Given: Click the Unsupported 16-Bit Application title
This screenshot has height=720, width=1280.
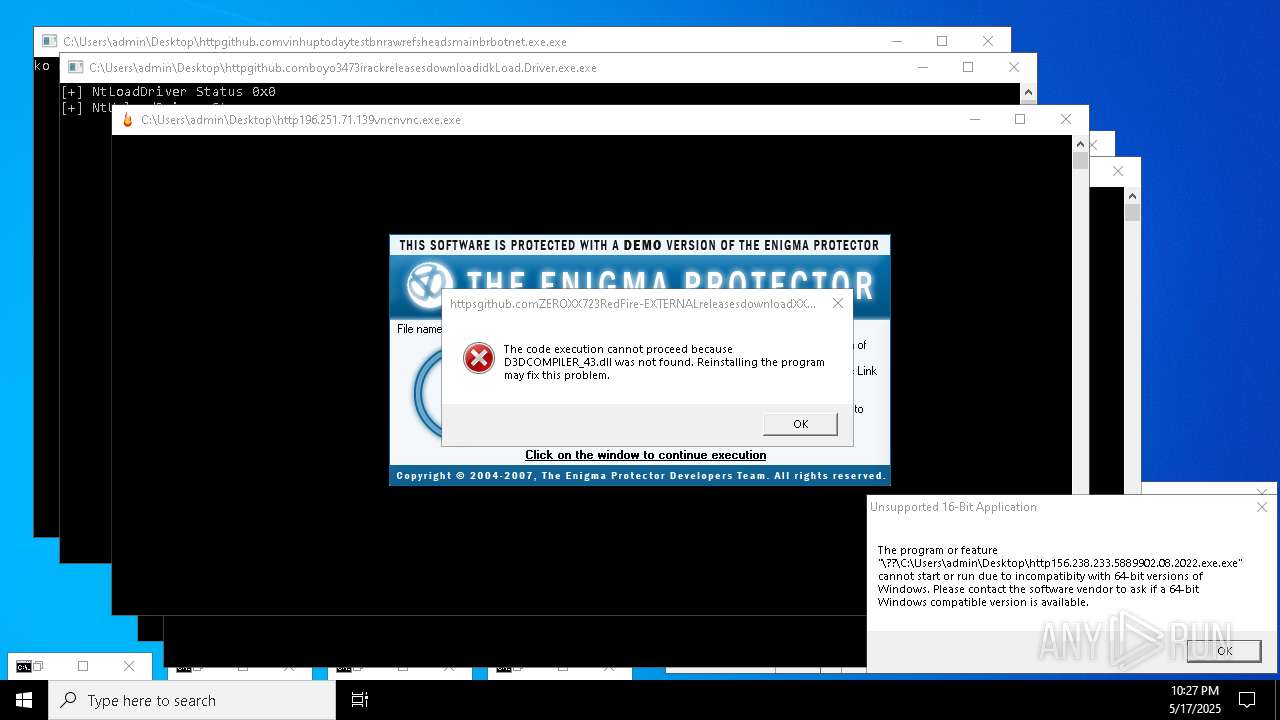Looking at the screenshot, I should 953,507.
